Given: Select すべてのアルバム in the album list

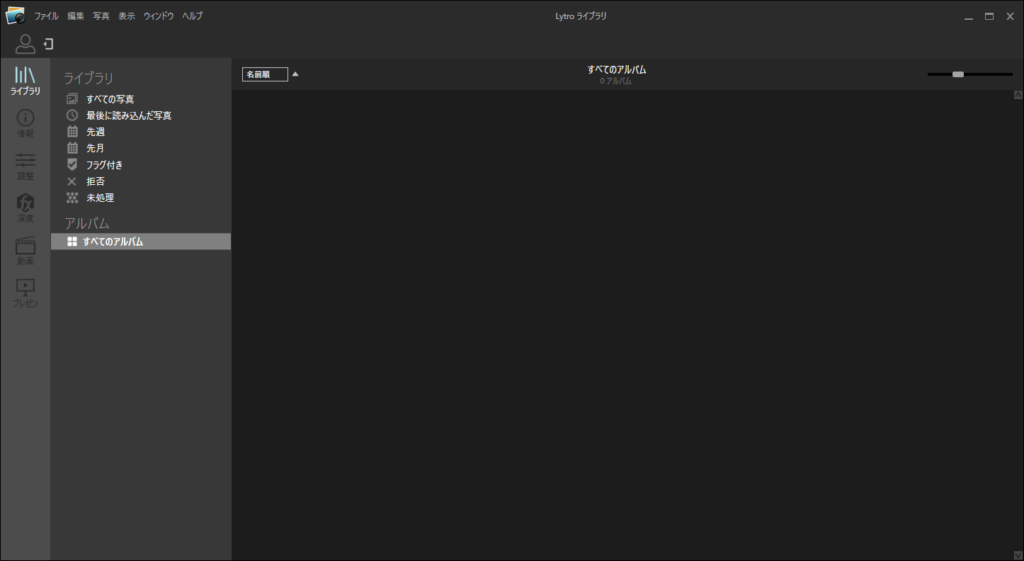Looking at the screenshot, I should point(140,242).
